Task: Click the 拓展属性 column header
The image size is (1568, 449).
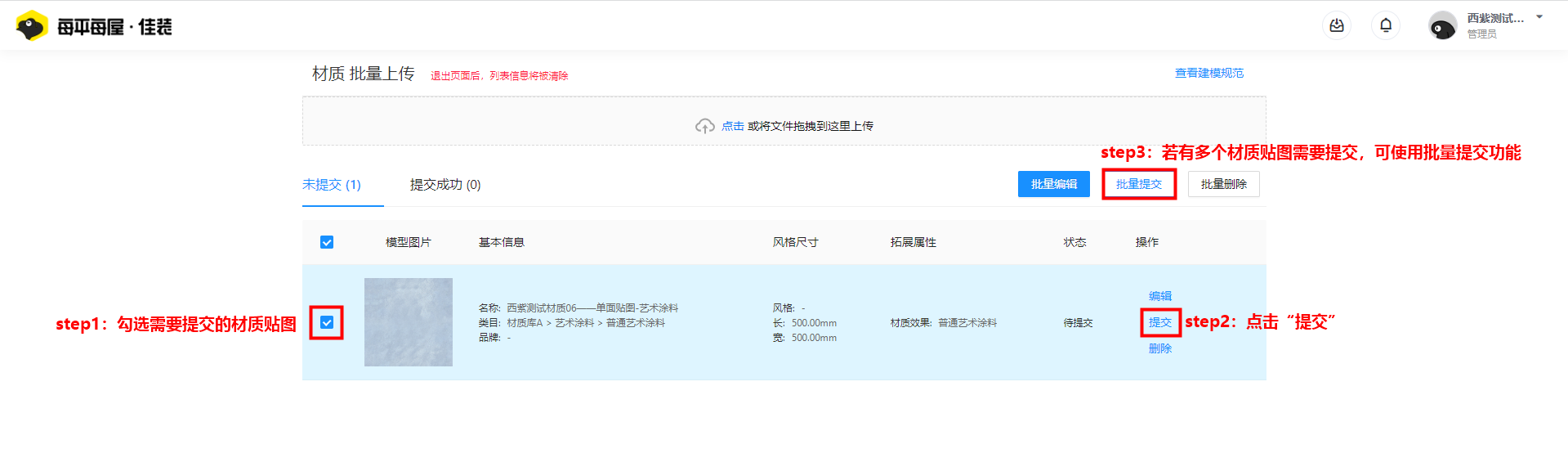Action: pyautogui.click(x=914, y=242)
